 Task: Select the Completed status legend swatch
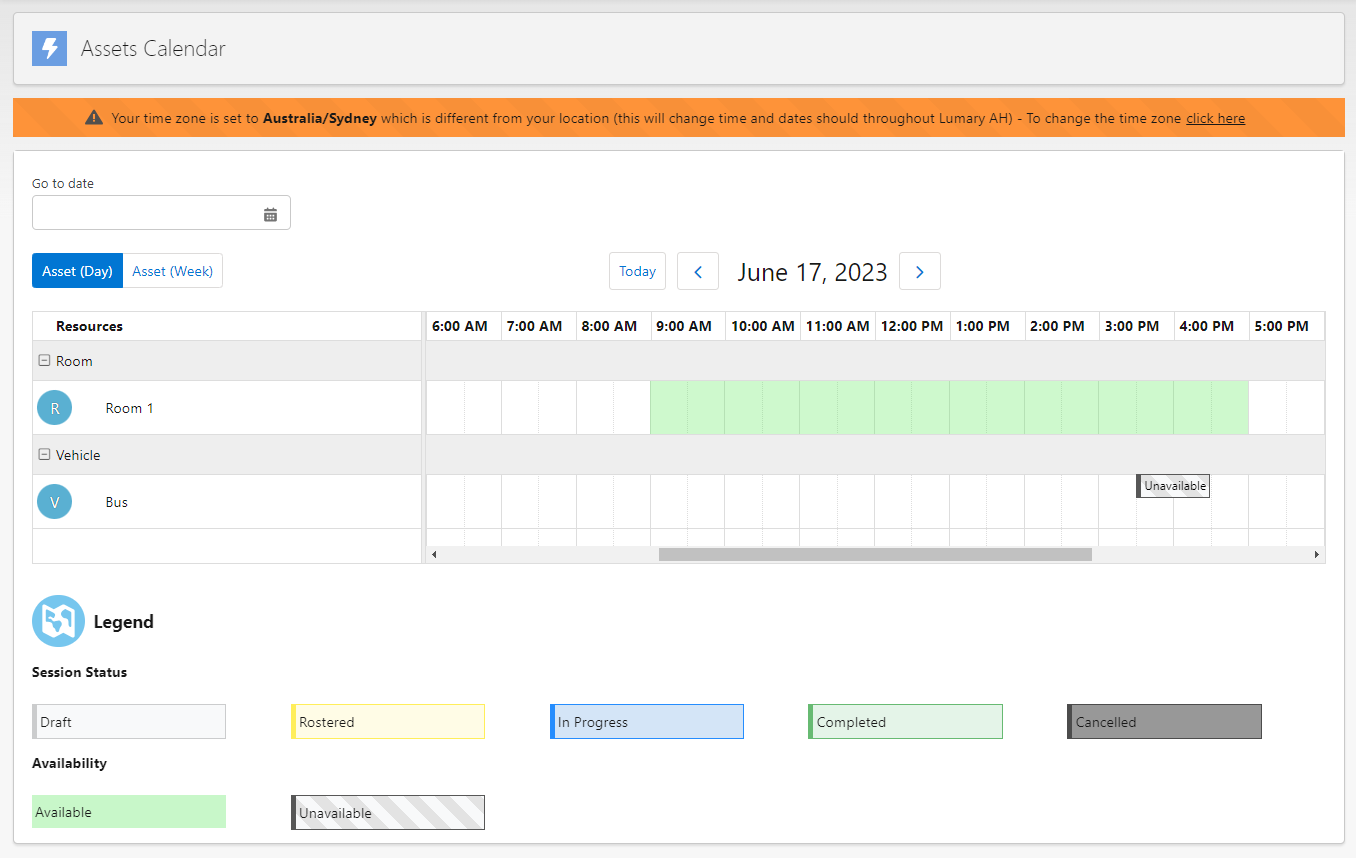pos(905,721)
